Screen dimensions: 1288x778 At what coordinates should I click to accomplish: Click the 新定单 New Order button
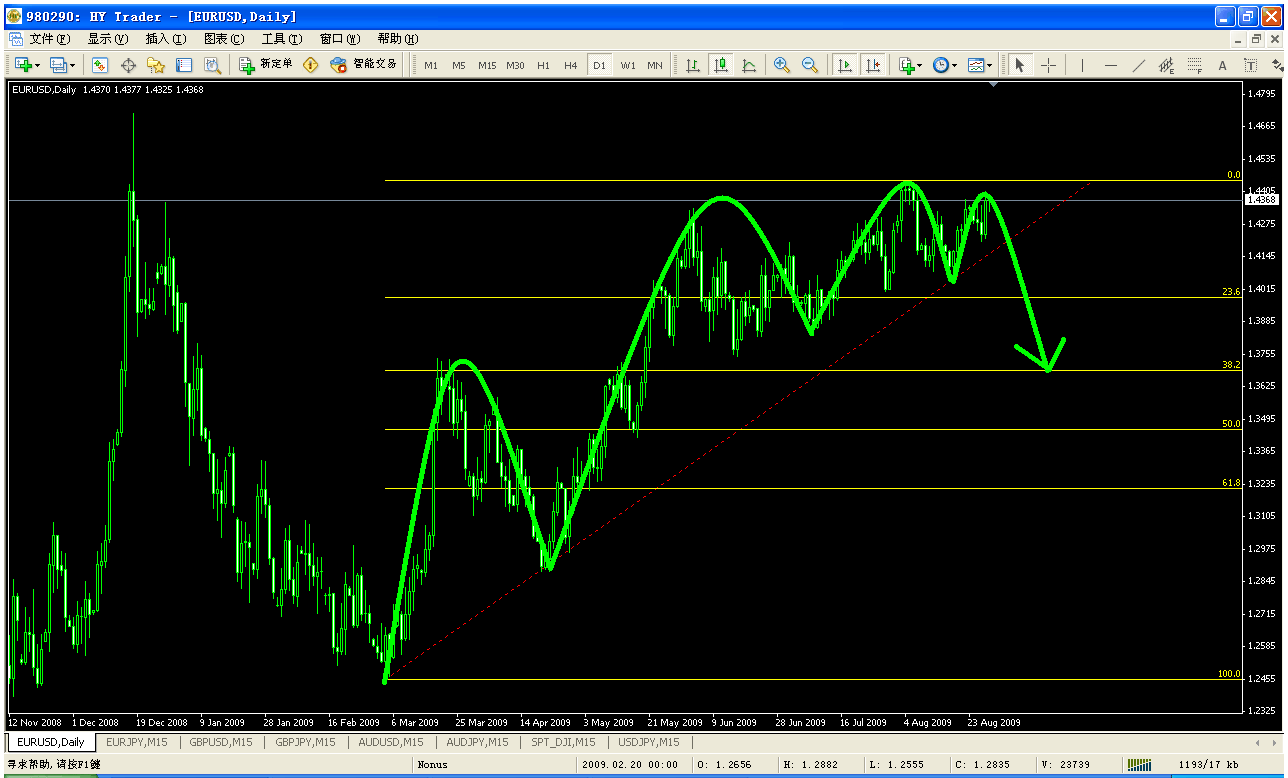coord(266,65)
